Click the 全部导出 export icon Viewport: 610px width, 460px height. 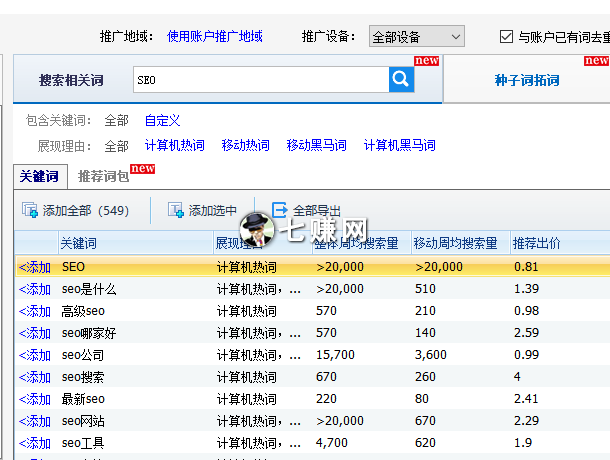pyautogui.click(x=279, y=210)
